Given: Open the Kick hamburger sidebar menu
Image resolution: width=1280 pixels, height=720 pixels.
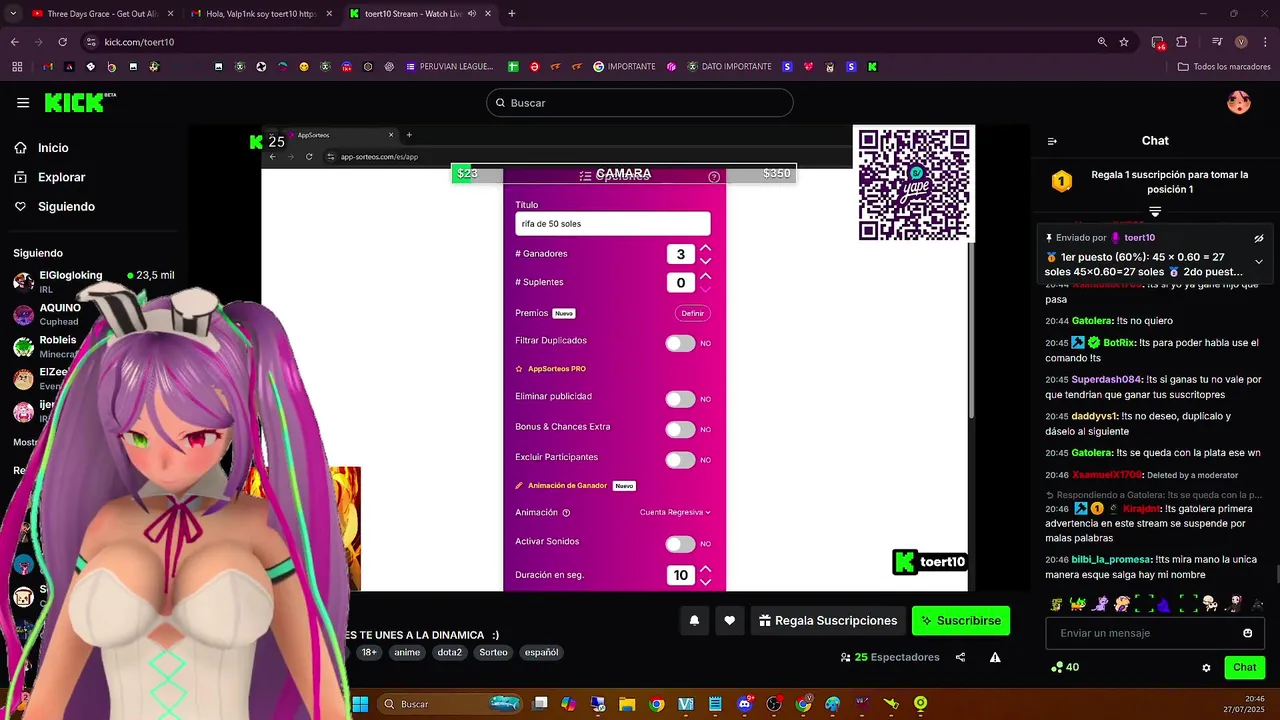Looking at the screenshot, I should click(23, 103).
